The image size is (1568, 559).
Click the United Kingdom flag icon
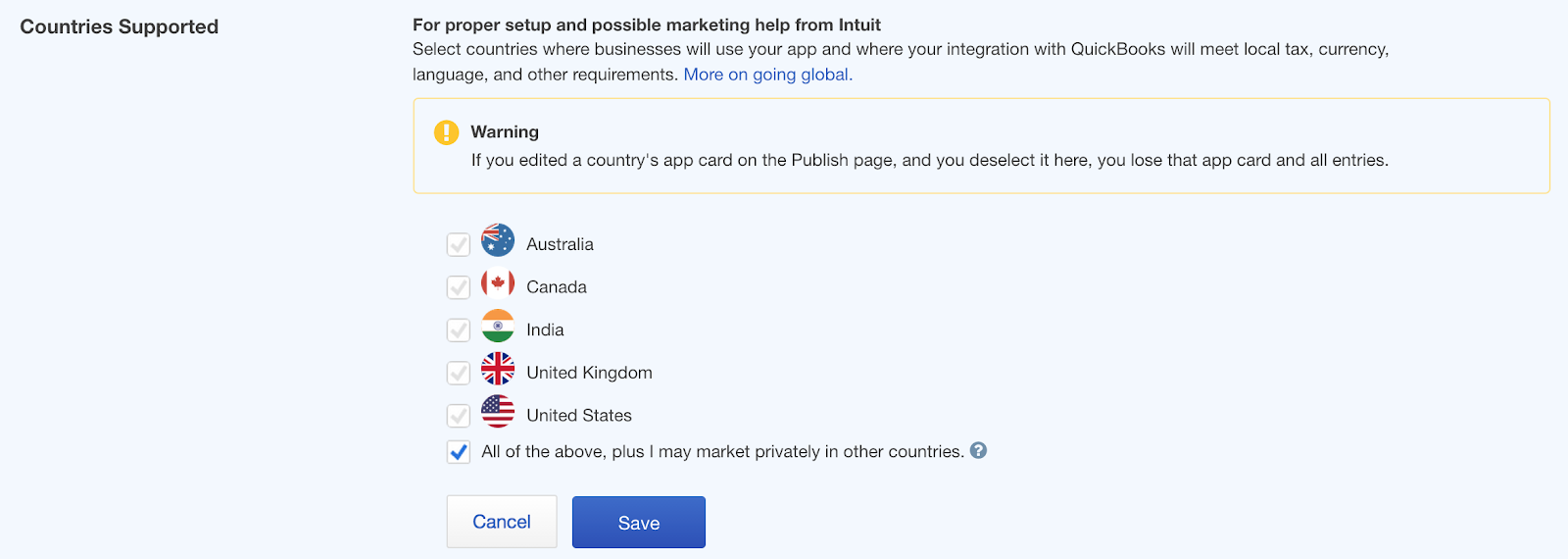tap(498, 369)
